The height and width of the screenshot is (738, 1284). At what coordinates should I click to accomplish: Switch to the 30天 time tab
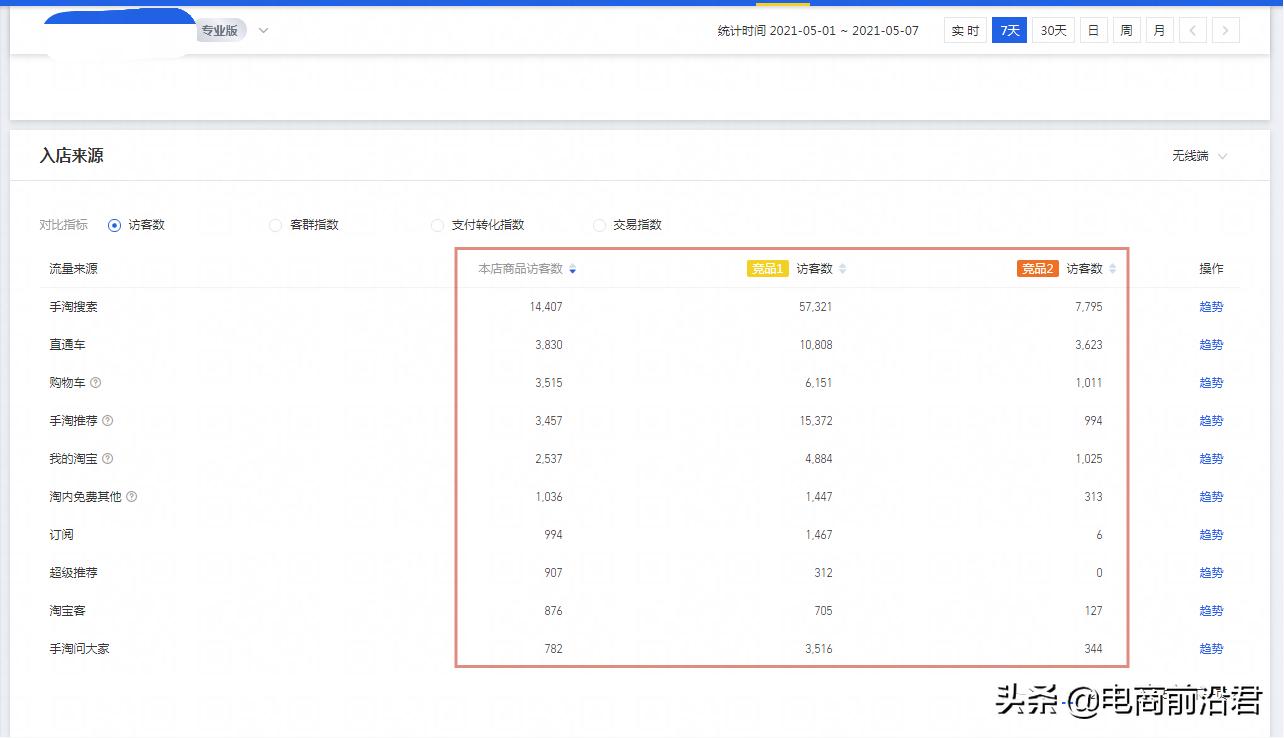pos(1052,30)
